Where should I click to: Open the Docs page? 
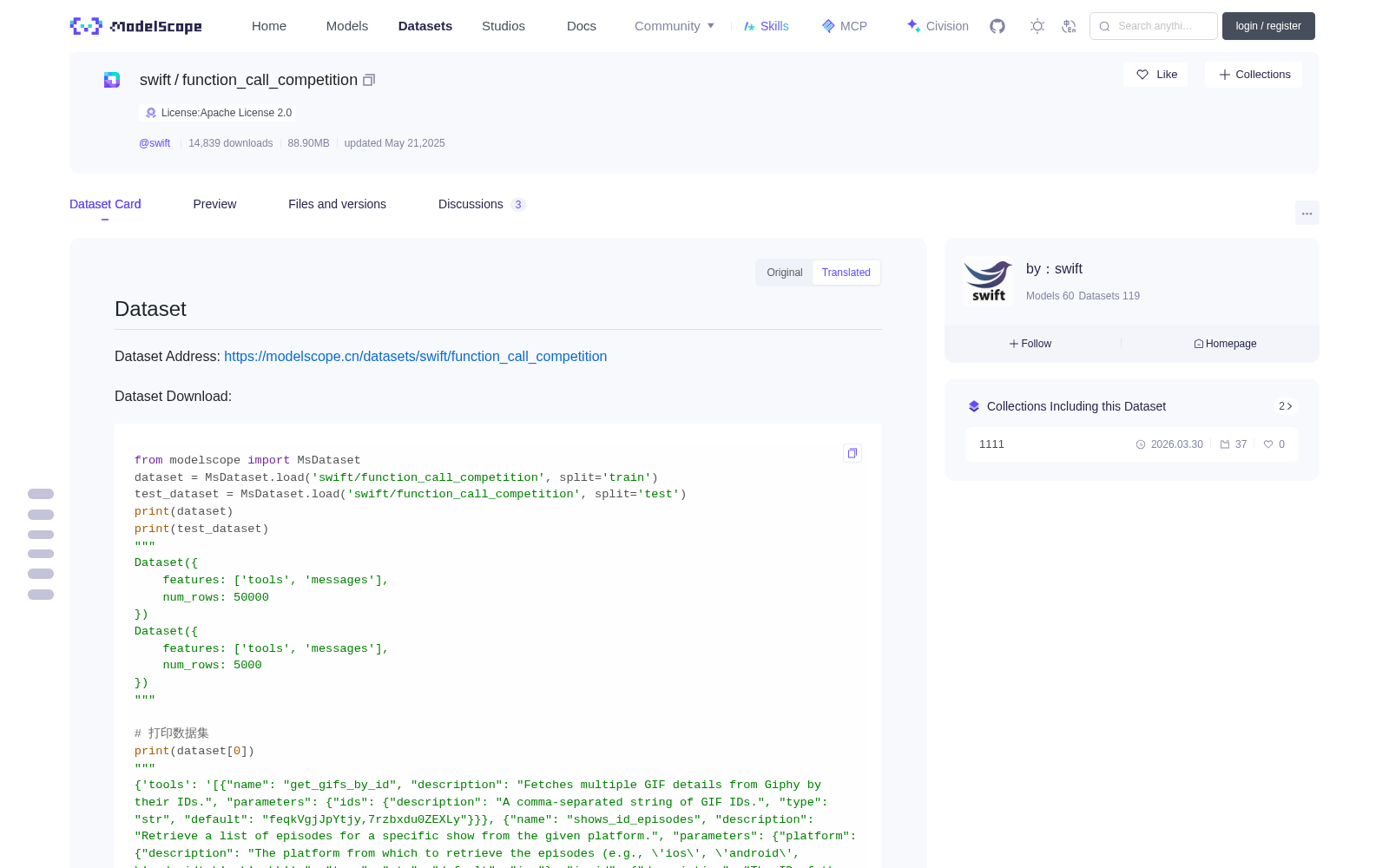click(x=582, y=26)
